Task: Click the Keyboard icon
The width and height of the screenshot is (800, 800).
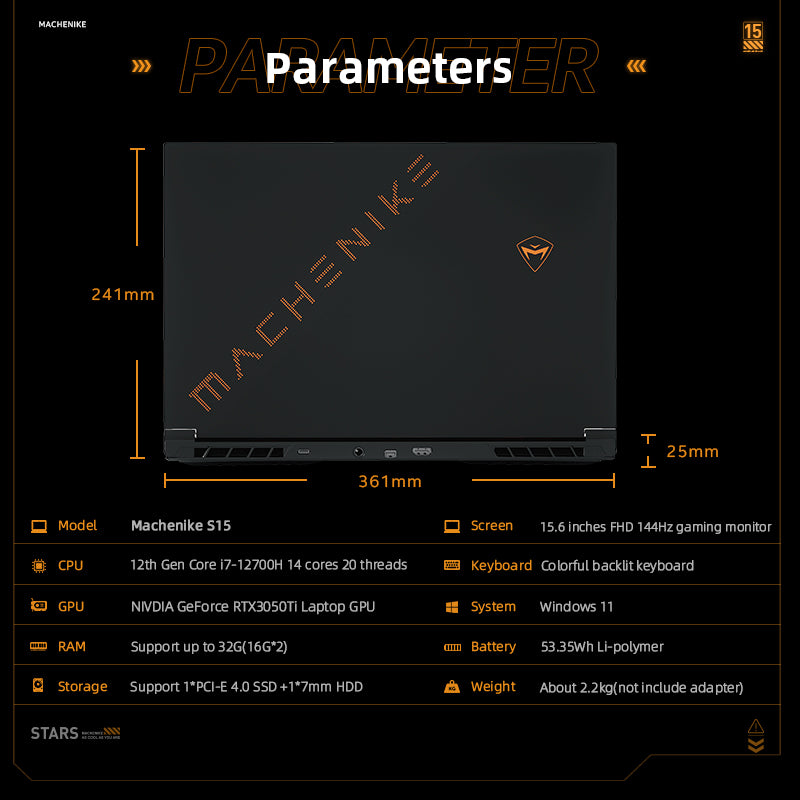Action: click(452, 566)
